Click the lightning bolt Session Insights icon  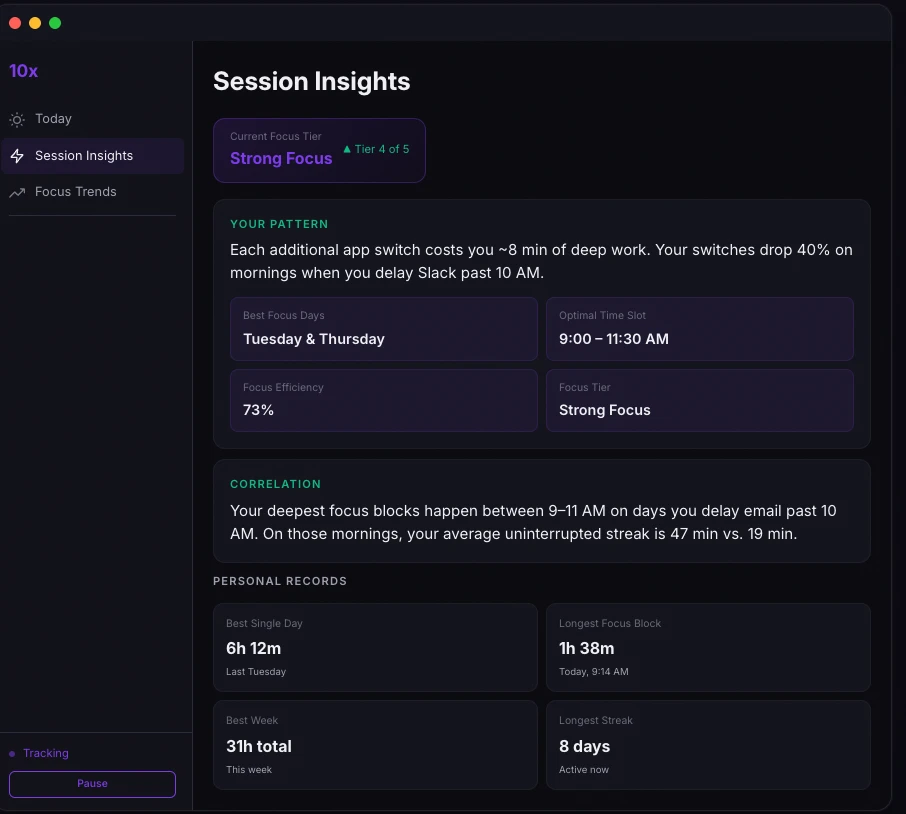(x=17, y=156)
